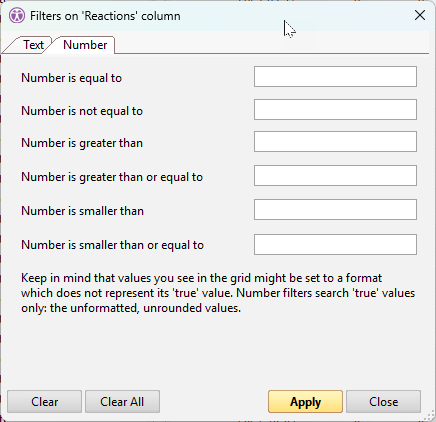Viewport: 436px width, 422px height.
Task: Click the Close button at bottom
Action: pyautogui.click(x=383, y=402)
